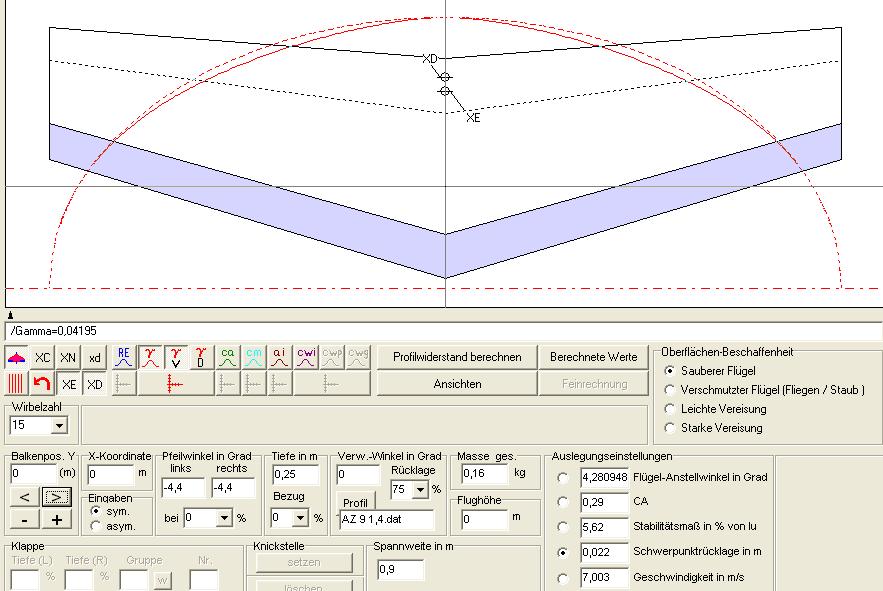Open Berechnete Werte
This screenshot has width=883, height=591.
(x=594, y=357)
